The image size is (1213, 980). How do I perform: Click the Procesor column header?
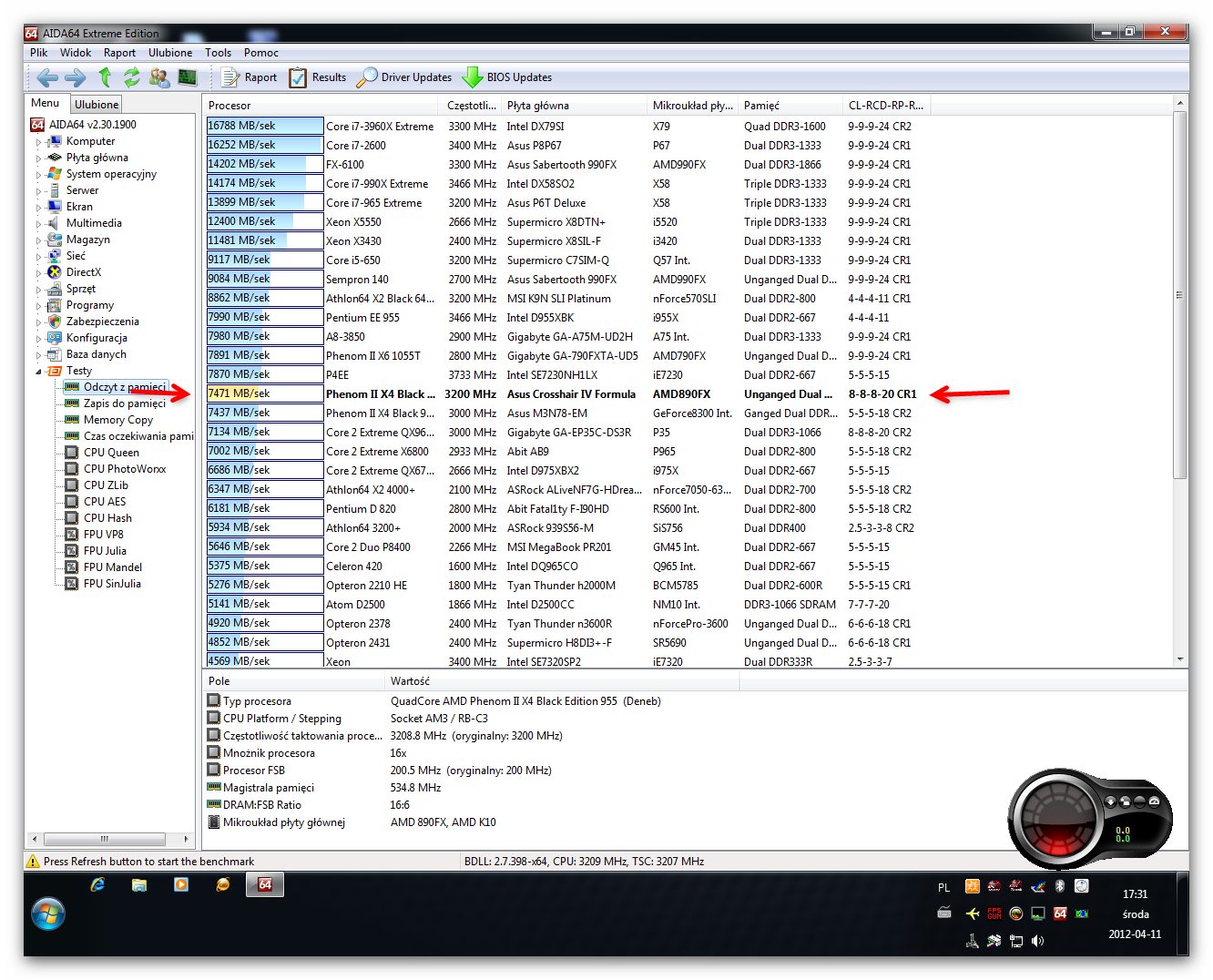point(229,106)
